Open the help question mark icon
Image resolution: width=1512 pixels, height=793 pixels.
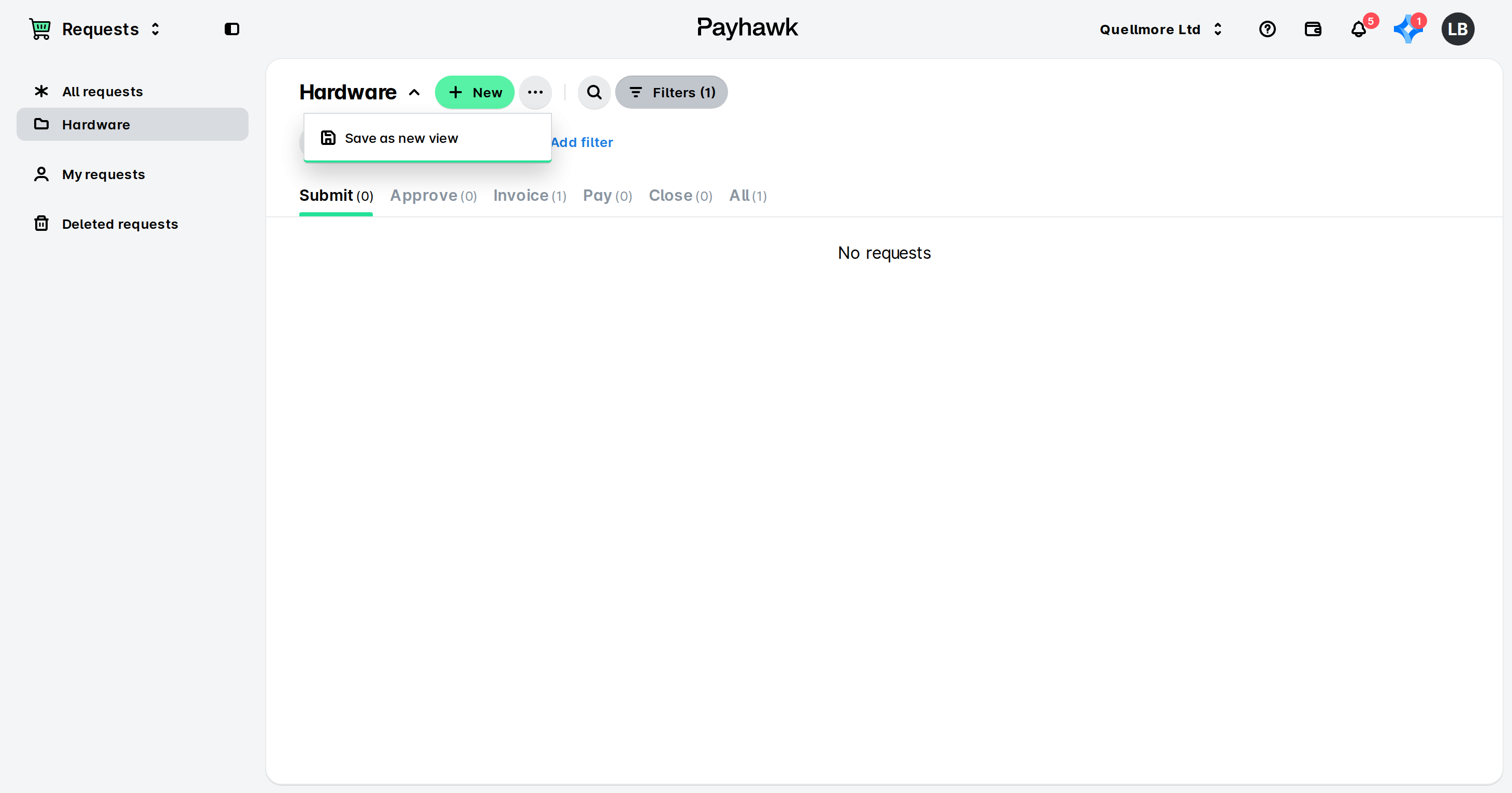pos(1267,29)
